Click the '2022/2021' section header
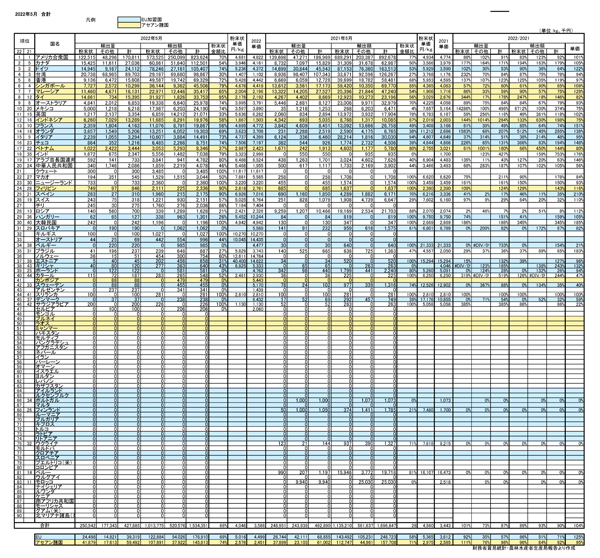 point(518,38)
